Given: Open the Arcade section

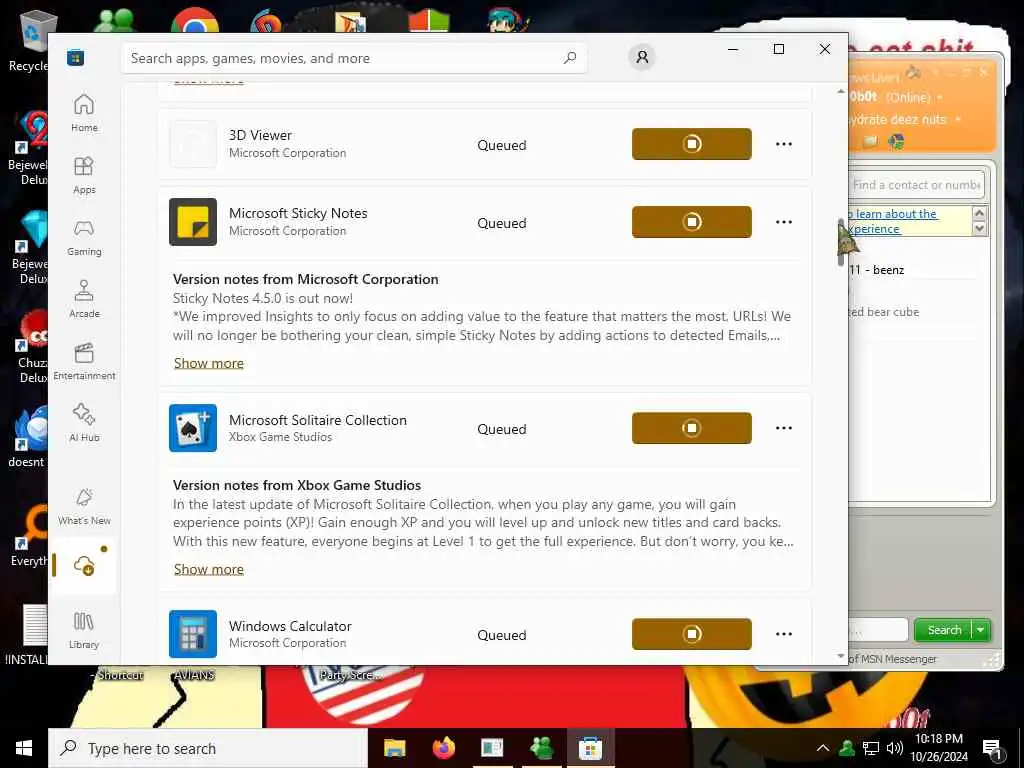Looking at the screenshot, I should click(84, 299).
